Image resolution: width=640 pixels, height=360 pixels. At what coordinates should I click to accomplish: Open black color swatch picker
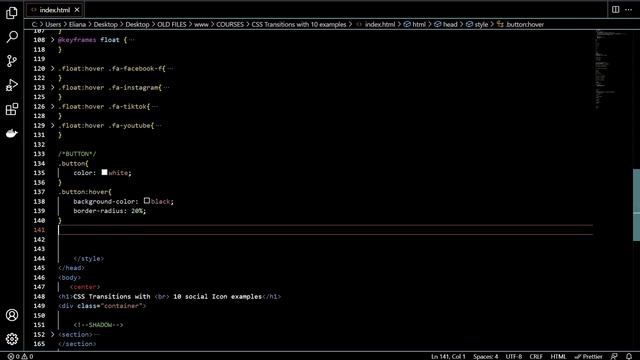click(x=147, y=200)
